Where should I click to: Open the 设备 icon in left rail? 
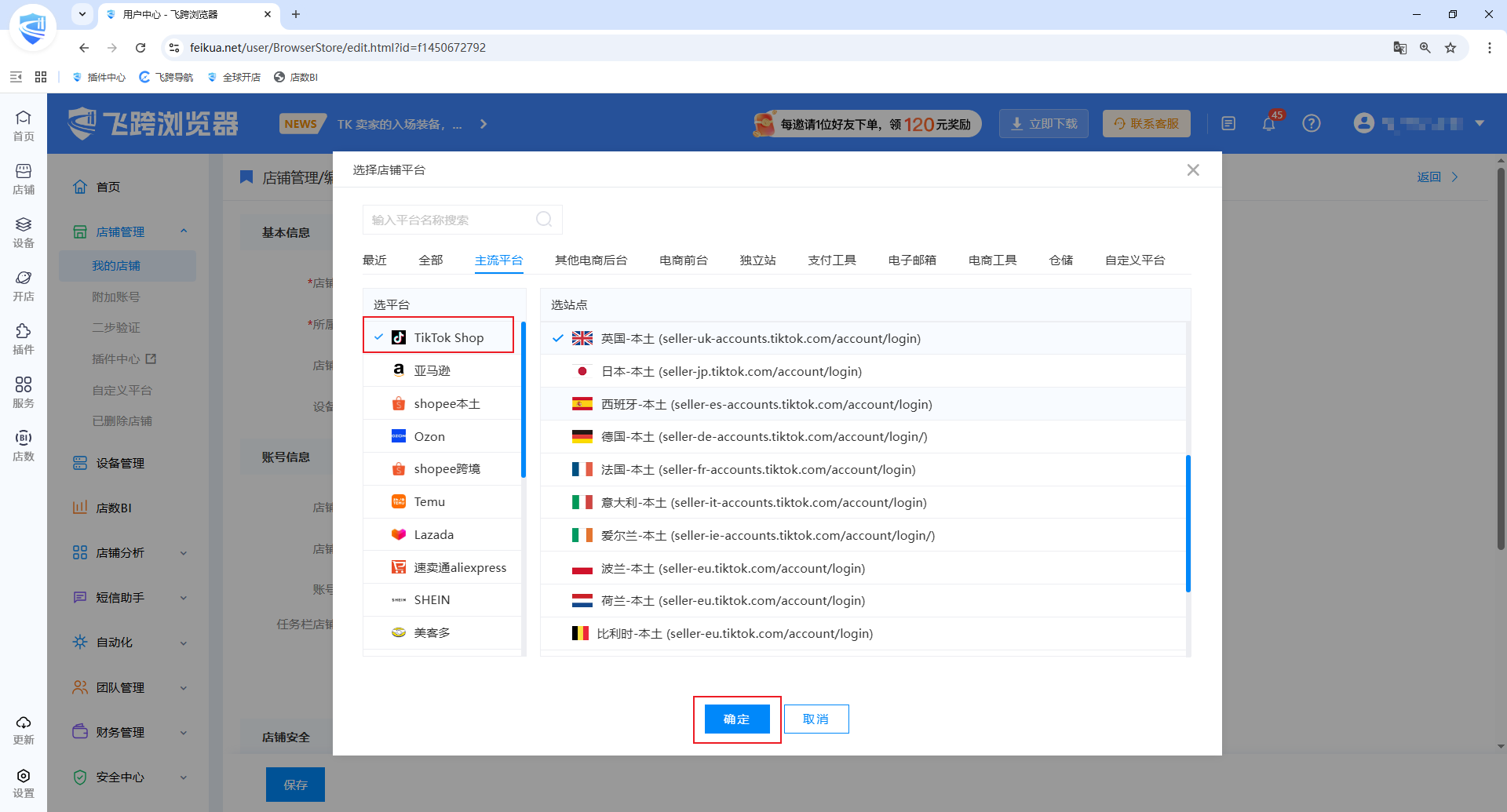point(24,232)
